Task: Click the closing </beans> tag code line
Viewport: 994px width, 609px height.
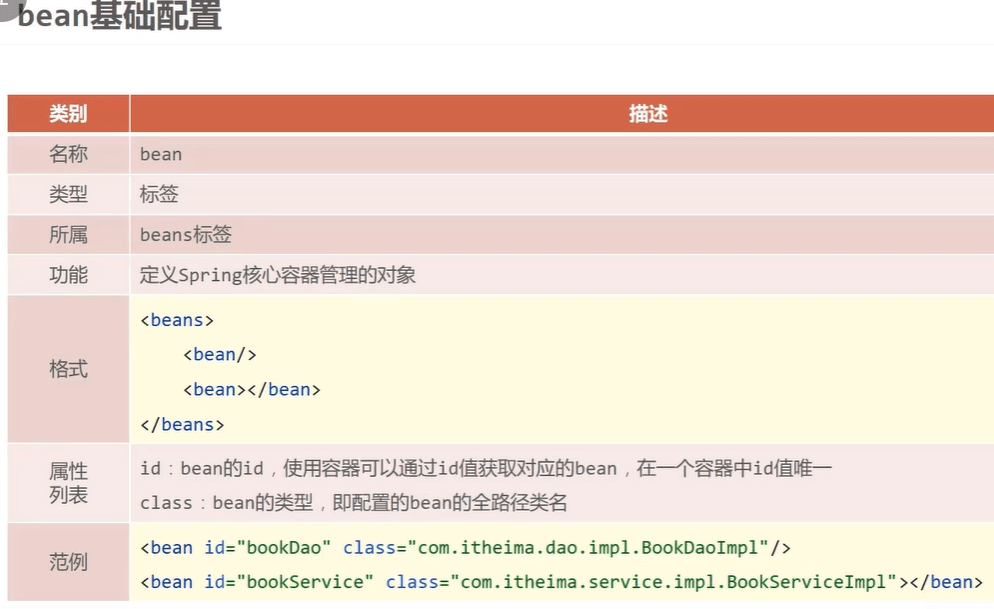Action: 182,424
